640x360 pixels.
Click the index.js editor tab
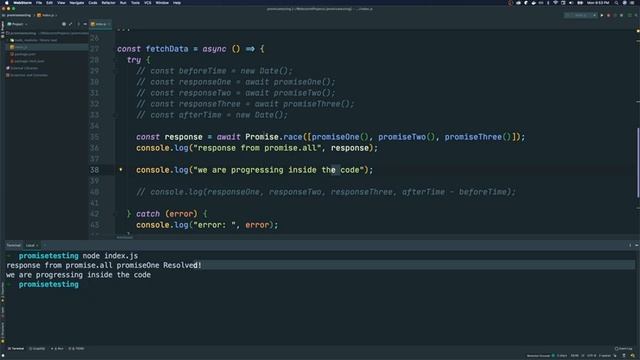[x=100, y=24]
